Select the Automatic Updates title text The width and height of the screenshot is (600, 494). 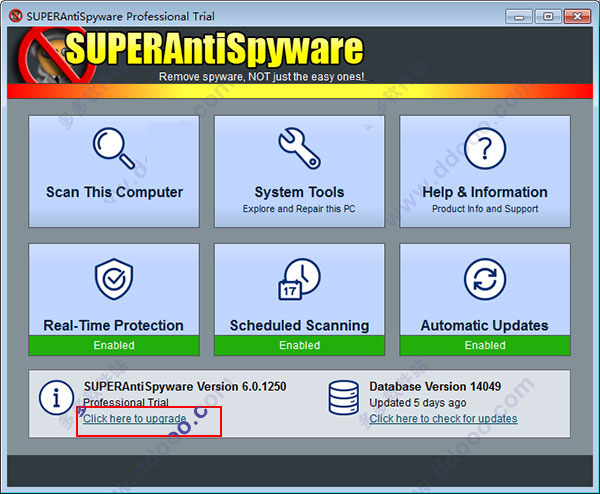pyautogui.click(x=484, y=325)
